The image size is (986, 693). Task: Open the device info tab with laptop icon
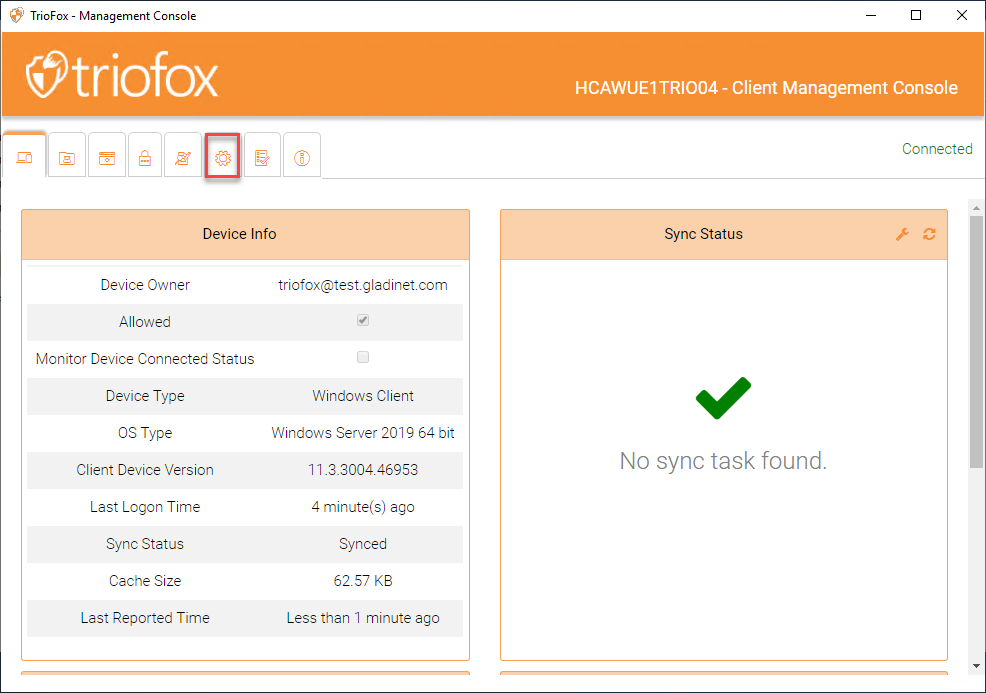tap(25, 157)
